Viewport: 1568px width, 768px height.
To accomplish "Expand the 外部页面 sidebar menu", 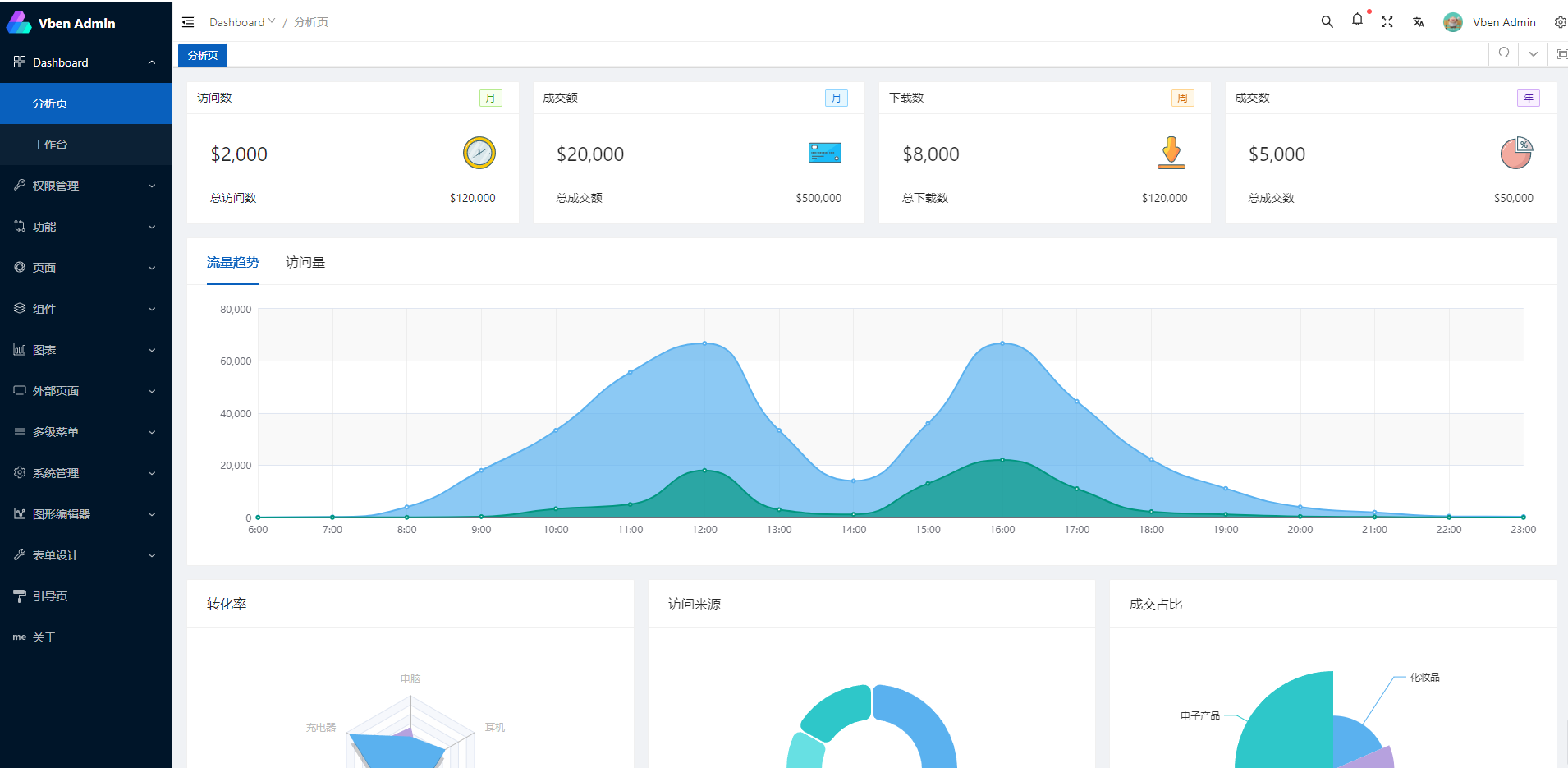I will (86, 391).
